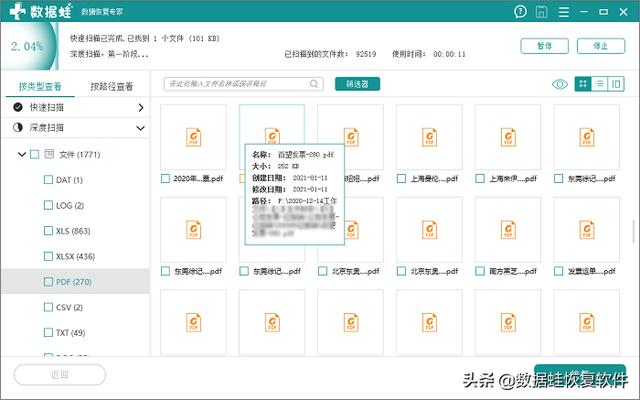Select XLSX (436) in the tree

tap(76, 256)
